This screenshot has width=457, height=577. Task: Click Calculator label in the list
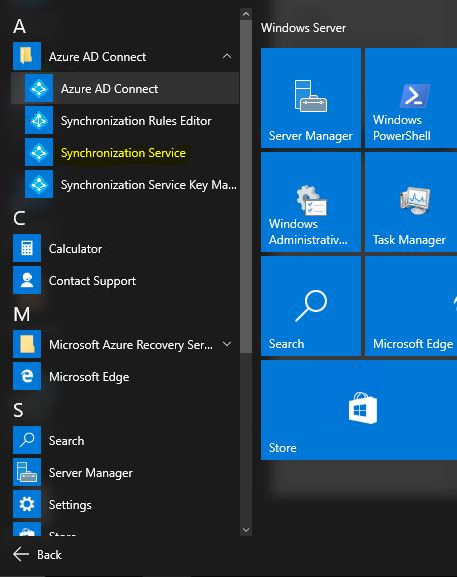point(75,249)
